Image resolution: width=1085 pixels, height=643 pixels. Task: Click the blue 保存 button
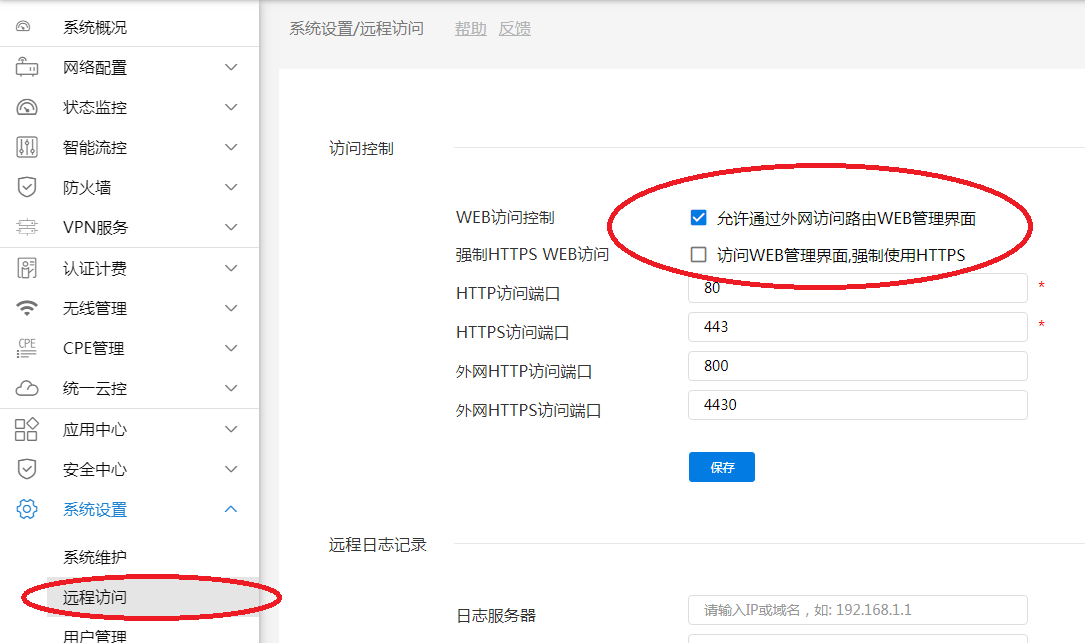point(721,467)
